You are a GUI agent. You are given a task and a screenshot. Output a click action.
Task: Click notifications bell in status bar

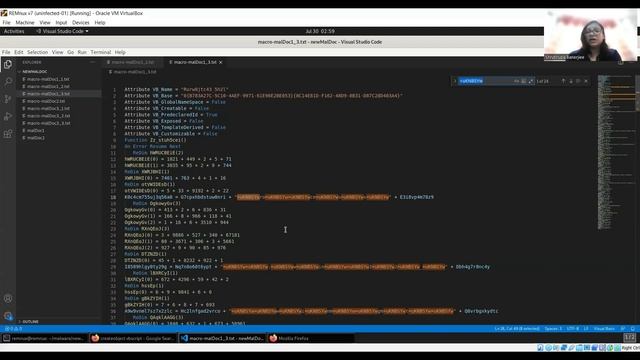click(x=633, y=329)
